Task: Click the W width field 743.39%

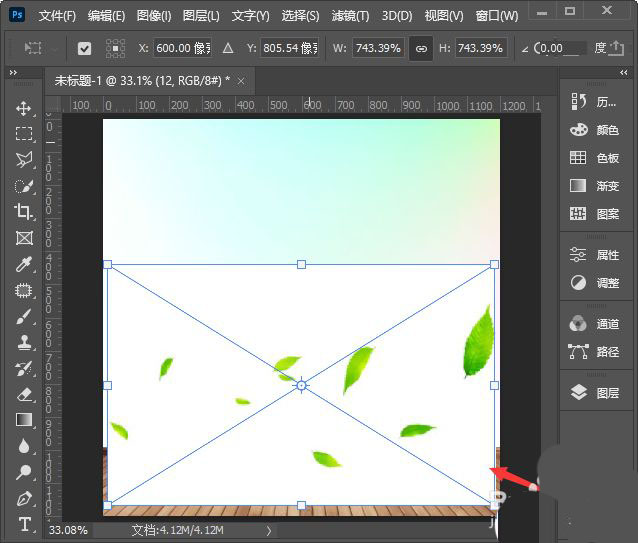Action: 378,48
